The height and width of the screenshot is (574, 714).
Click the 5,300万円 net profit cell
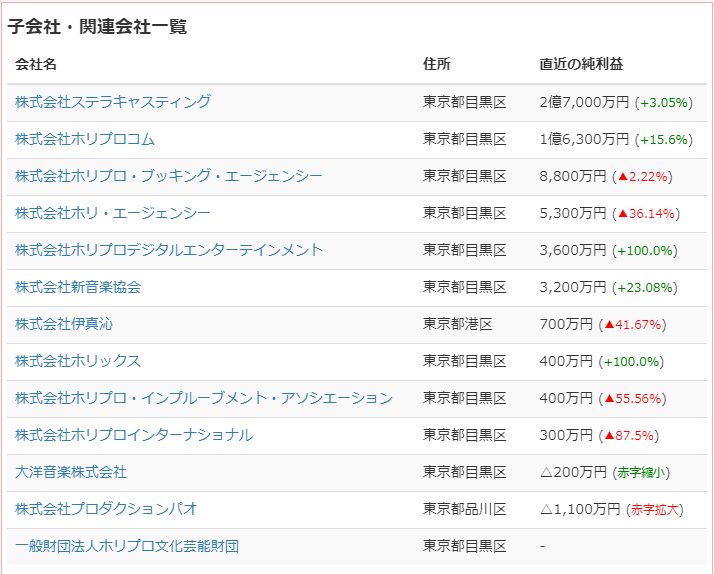573,213
